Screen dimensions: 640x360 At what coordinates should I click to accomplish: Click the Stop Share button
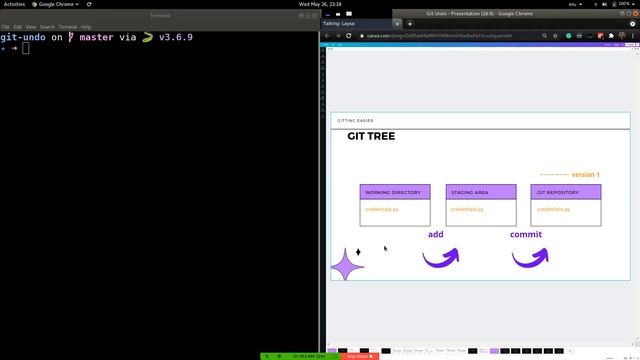tap(360, 356)
